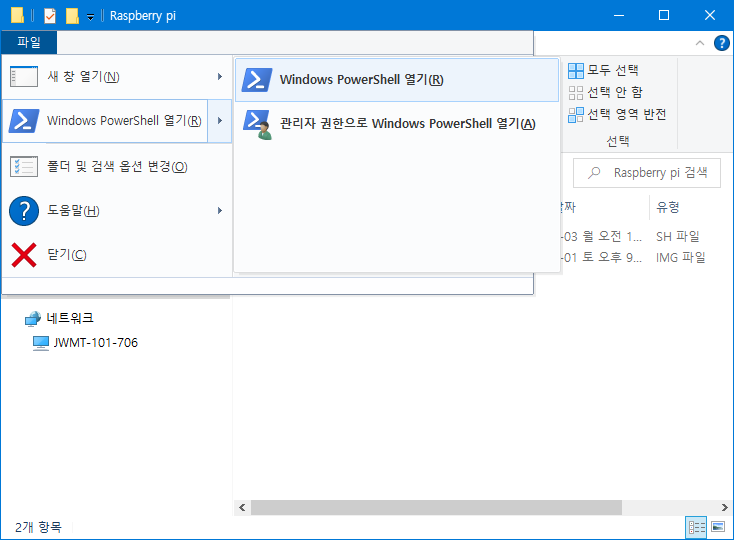Click the 토 오후 9 date cell

602,257
